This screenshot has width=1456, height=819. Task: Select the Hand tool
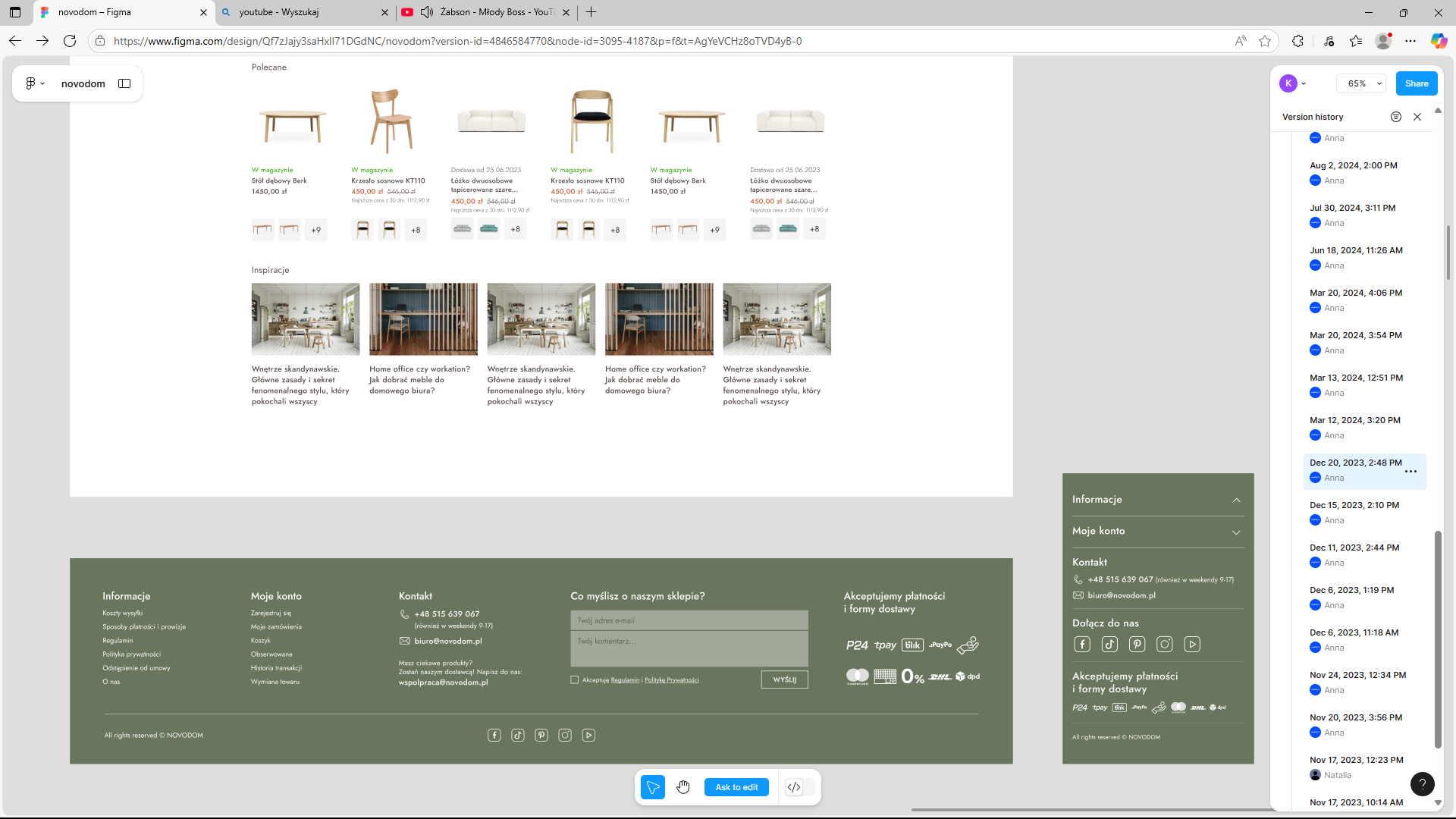(683, 787)
